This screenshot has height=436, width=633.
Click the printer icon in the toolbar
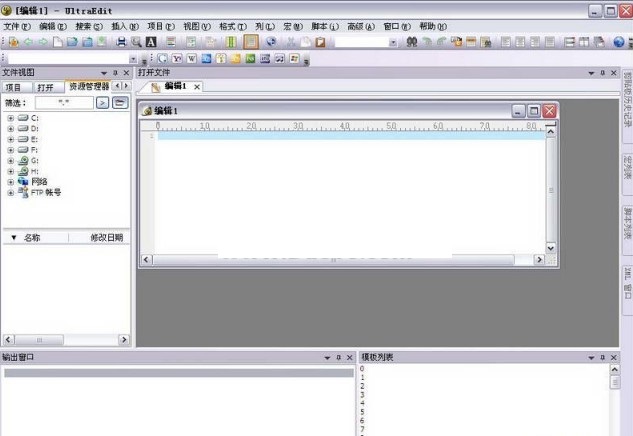click(x=121, y=42)
